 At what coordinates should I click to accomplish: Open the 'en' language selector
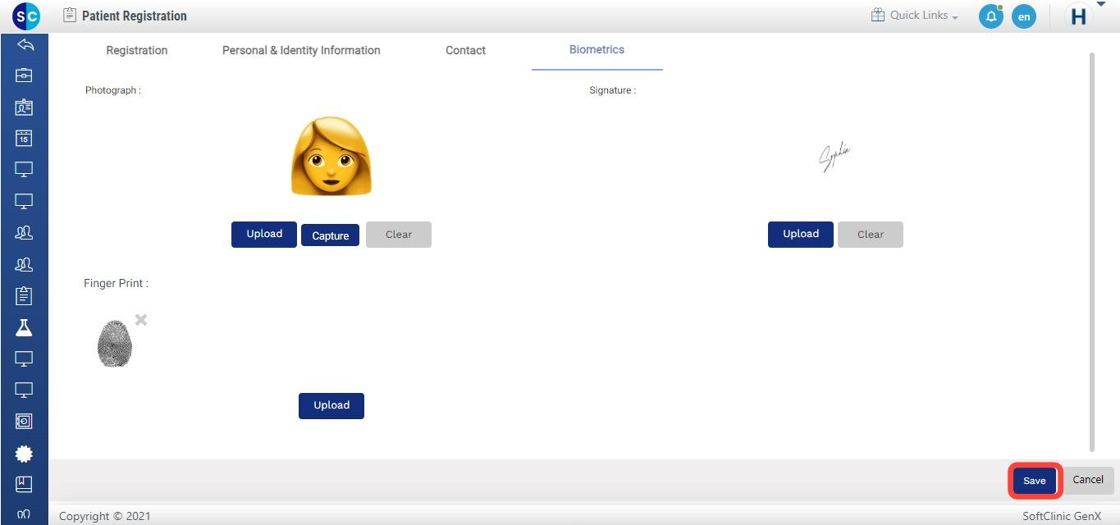1023,17
